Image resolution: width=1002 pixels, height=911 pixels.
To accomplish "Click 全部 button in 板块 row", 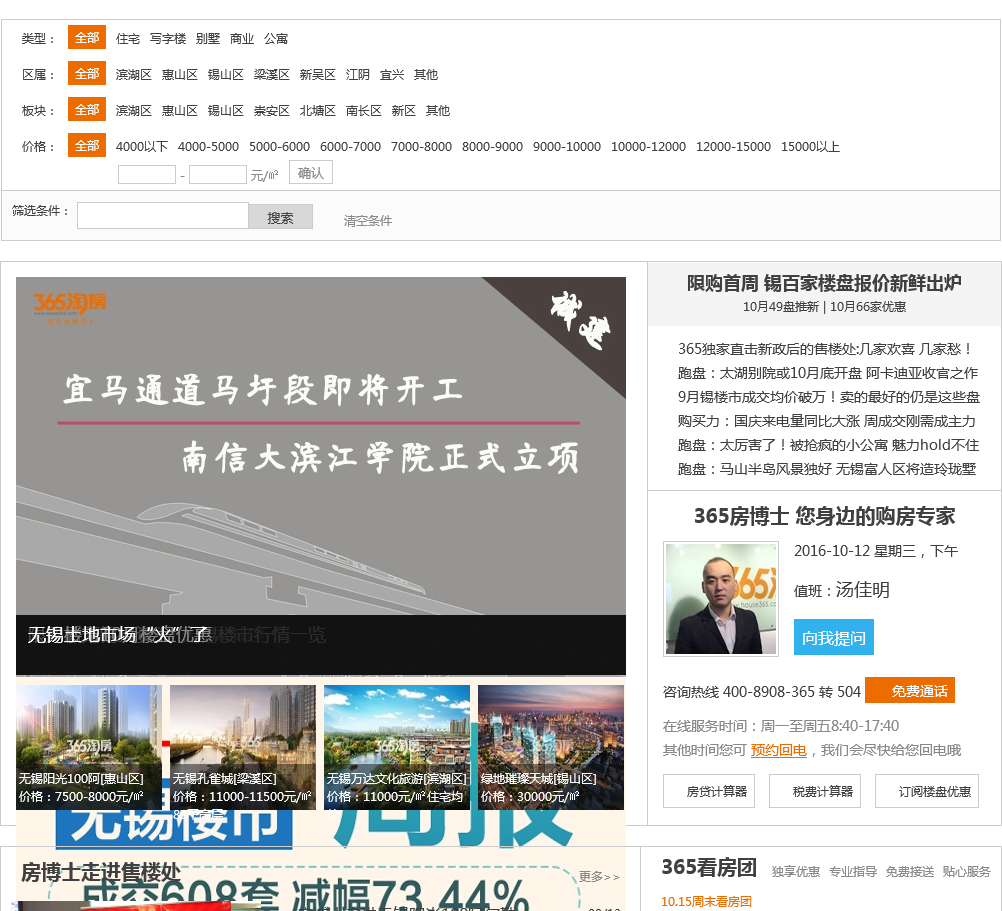I will 87,110.
